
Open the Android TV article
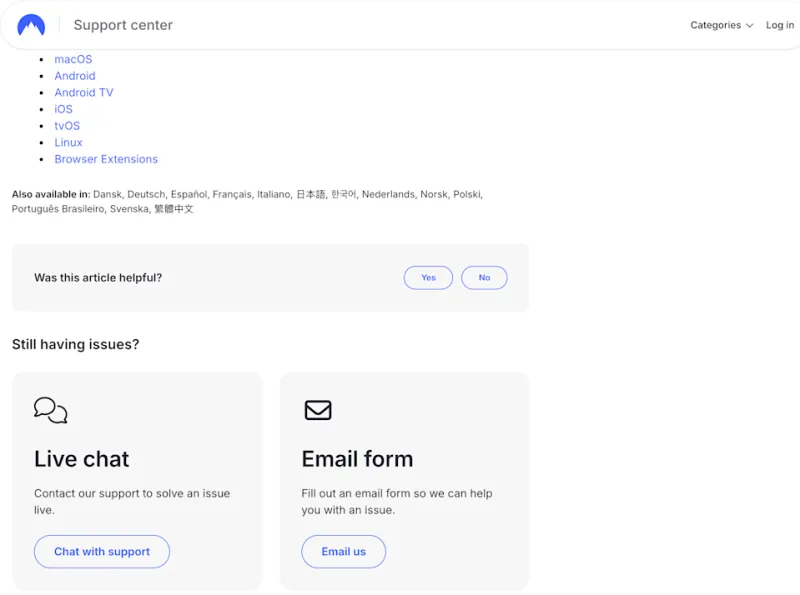(x=84, y=92)
